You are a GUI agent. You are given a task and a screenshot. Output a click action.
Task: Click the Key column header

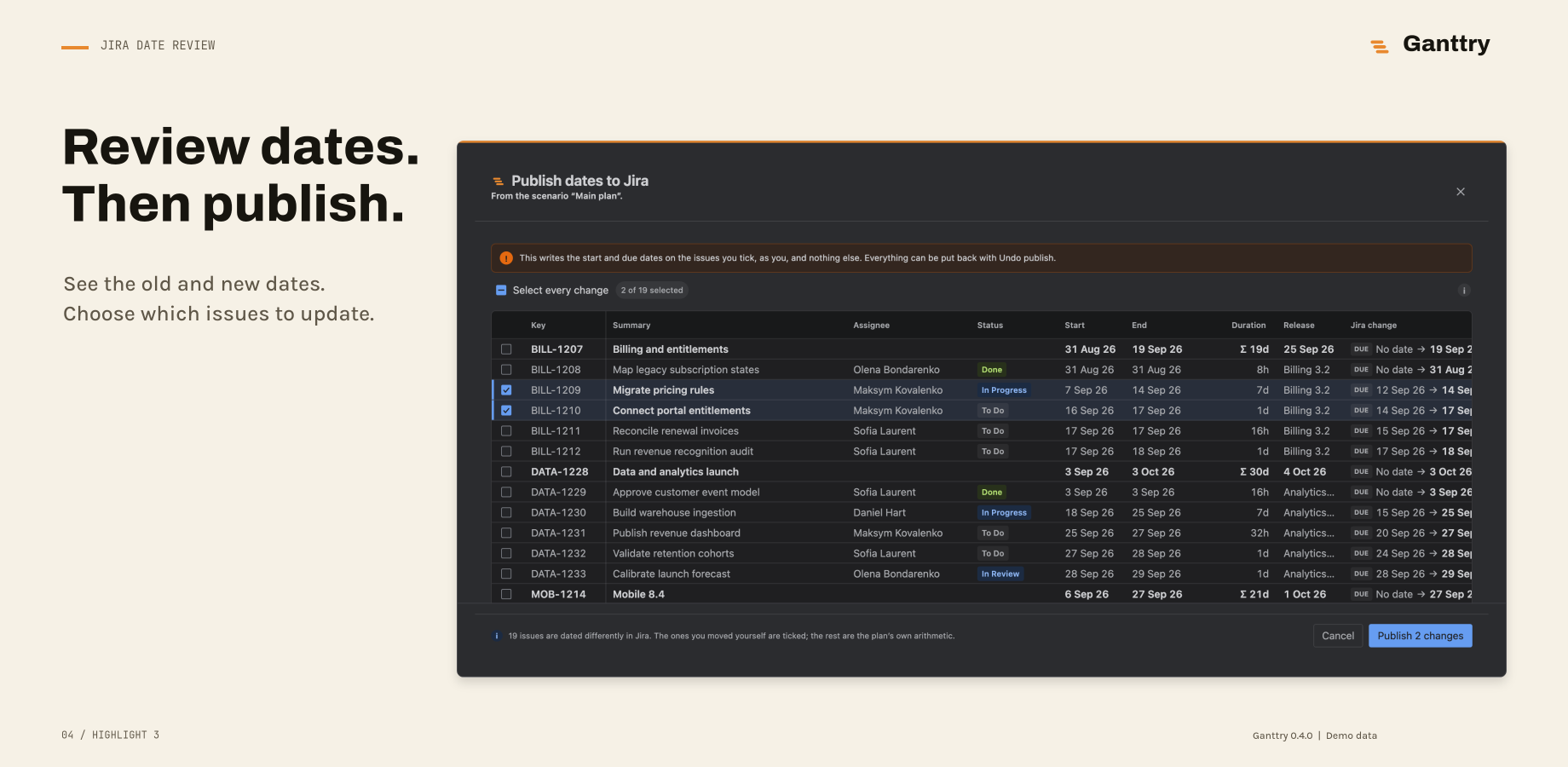point(538,326)
